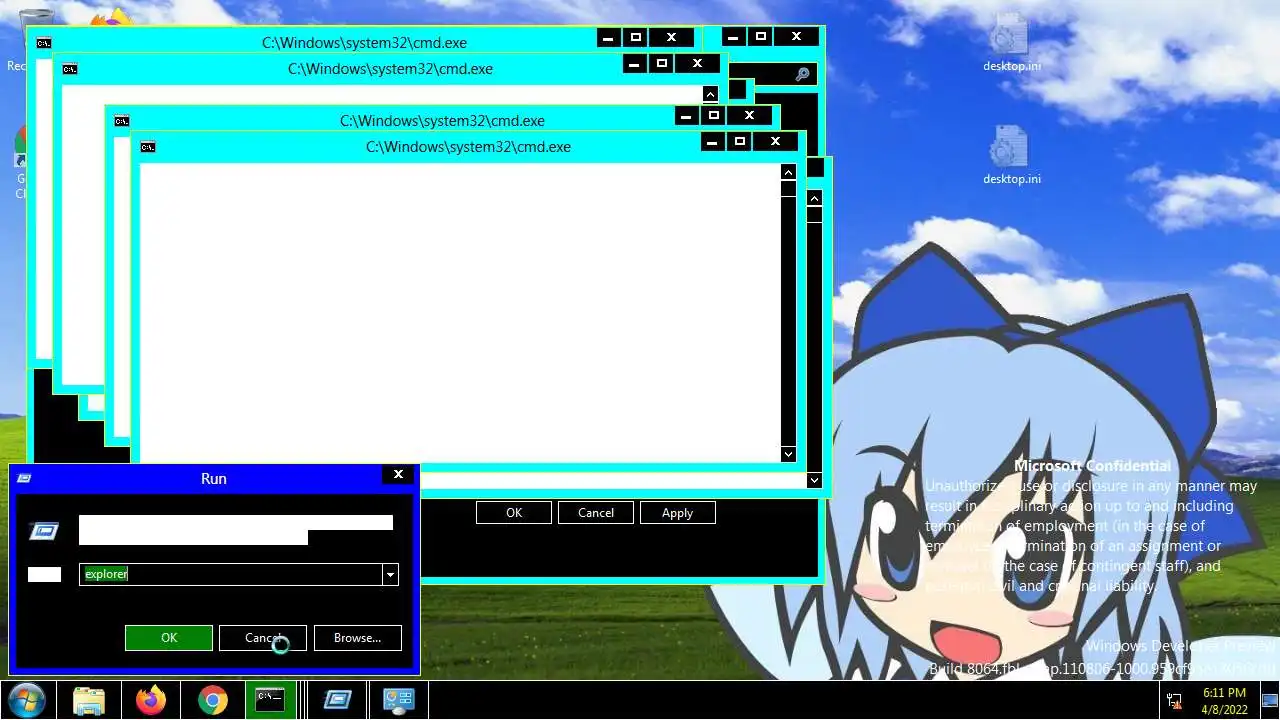Image resolution: width=1280 pixels, height=720 pixels.
Task: Click the Run dialog title bar icon
Action: click(25, 478)
